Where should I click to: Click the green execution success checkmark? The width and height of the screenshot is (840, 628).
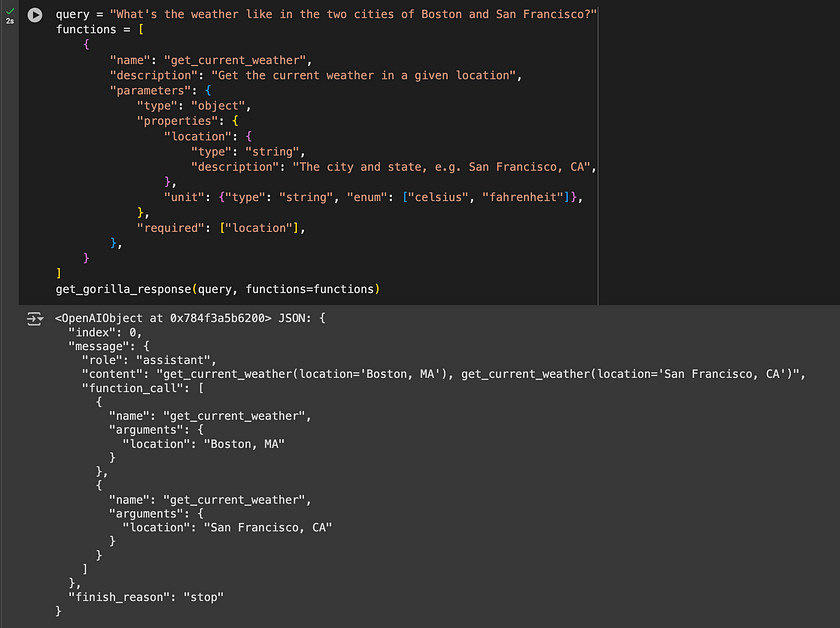(x=10, y=11)
